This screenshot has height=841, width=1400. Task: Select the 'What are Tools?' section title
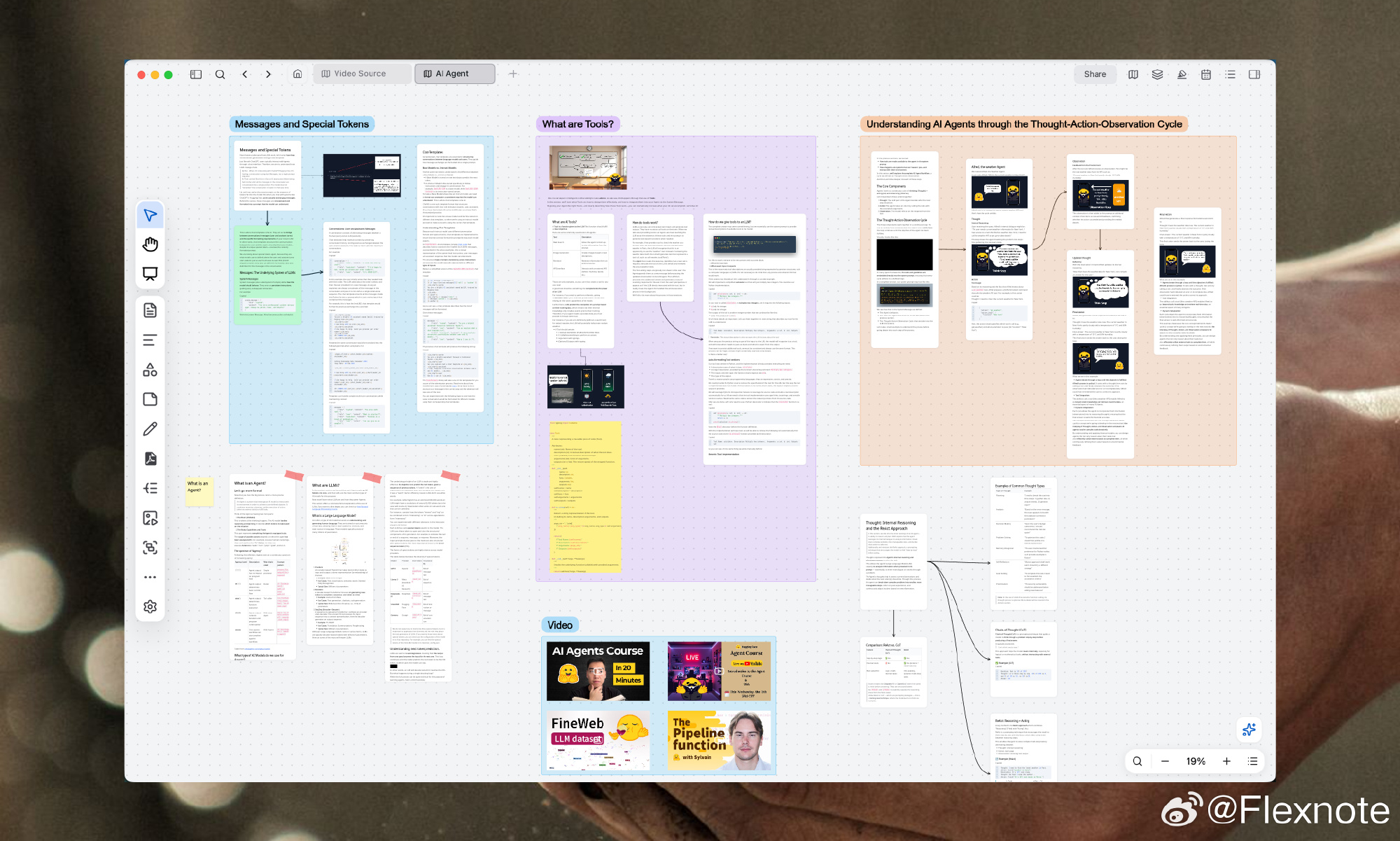(577, 124)
